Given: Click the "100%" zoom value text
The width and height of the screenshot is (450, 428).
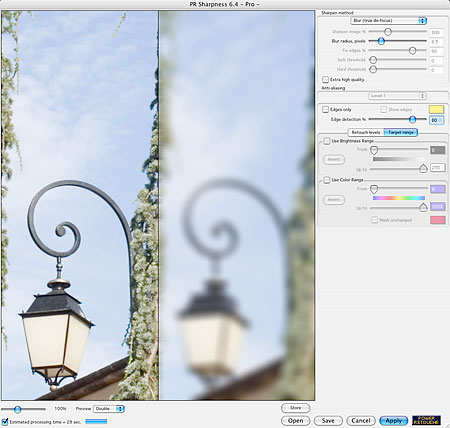Looking at the screenshot, I should [60, 409].
